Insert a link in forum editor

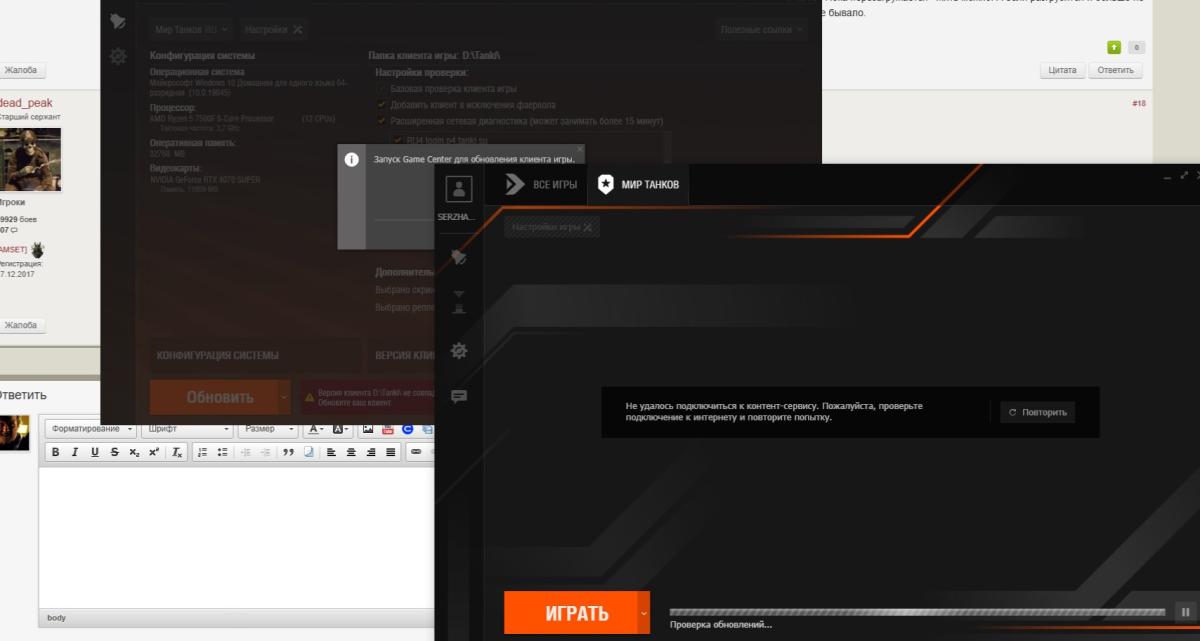tap(415, 452)
